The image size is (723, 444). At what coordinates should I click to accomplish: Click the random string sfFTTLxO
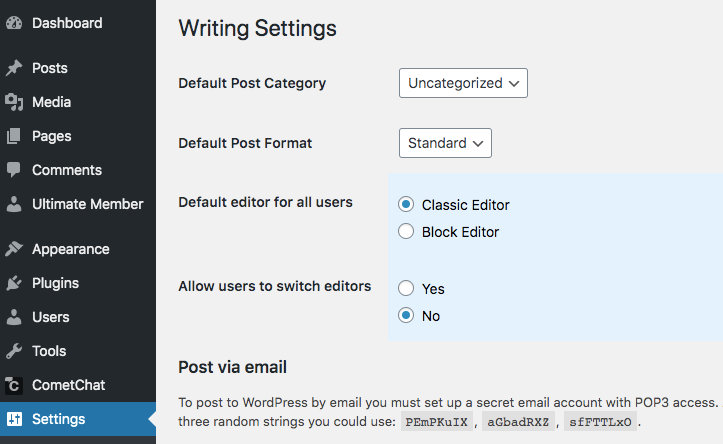600,422
